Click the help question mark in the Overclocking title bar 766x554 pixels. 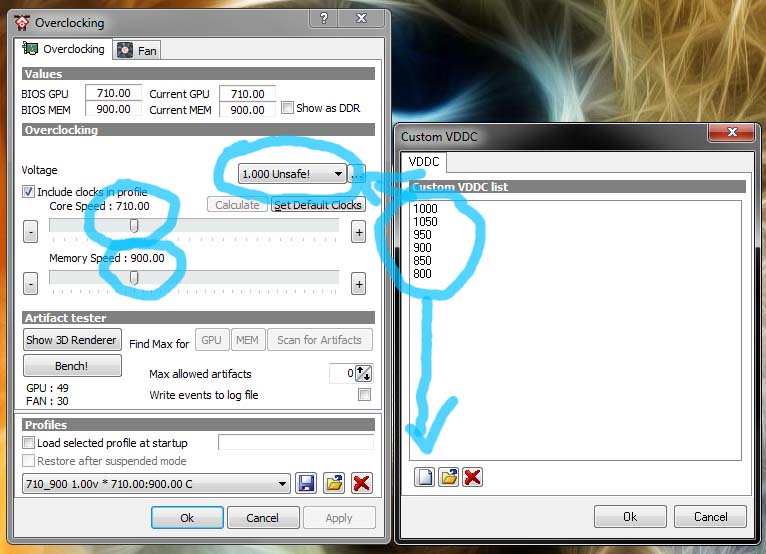coord(324,18)
